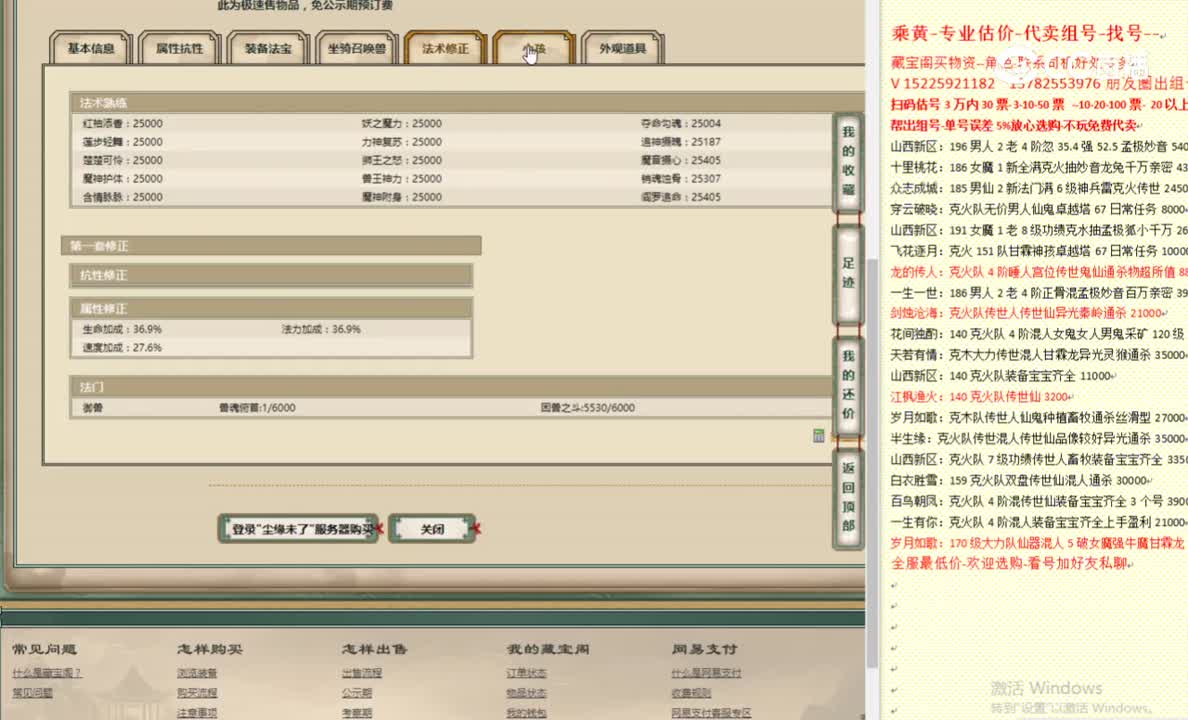
Task: Select the 兽王神力：25000 value
Action: pyautogui.click(x=402, y=179)
